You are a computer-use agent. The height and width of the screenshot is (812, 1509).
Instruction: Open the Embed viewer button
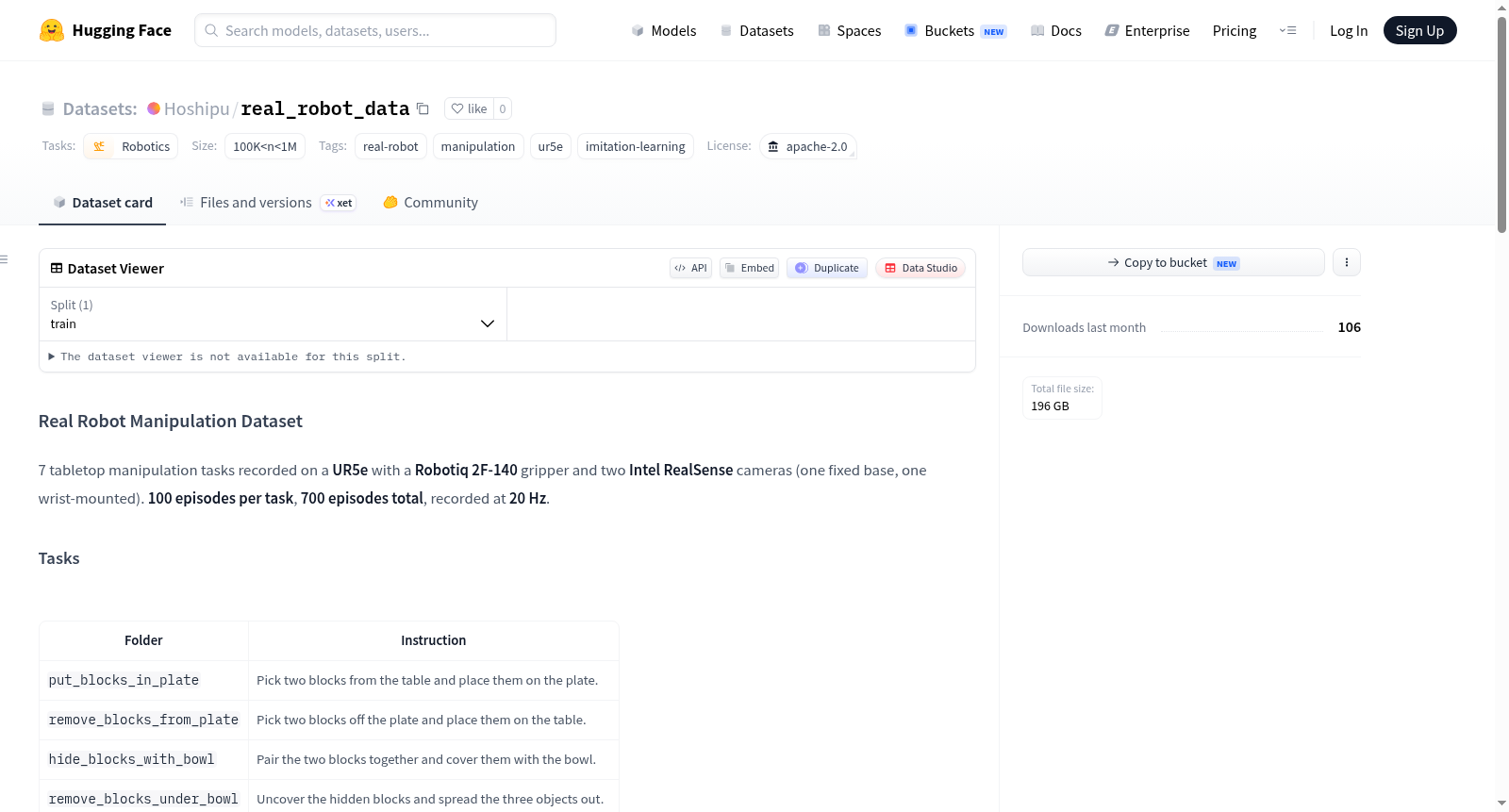click(x=750, y=268)
